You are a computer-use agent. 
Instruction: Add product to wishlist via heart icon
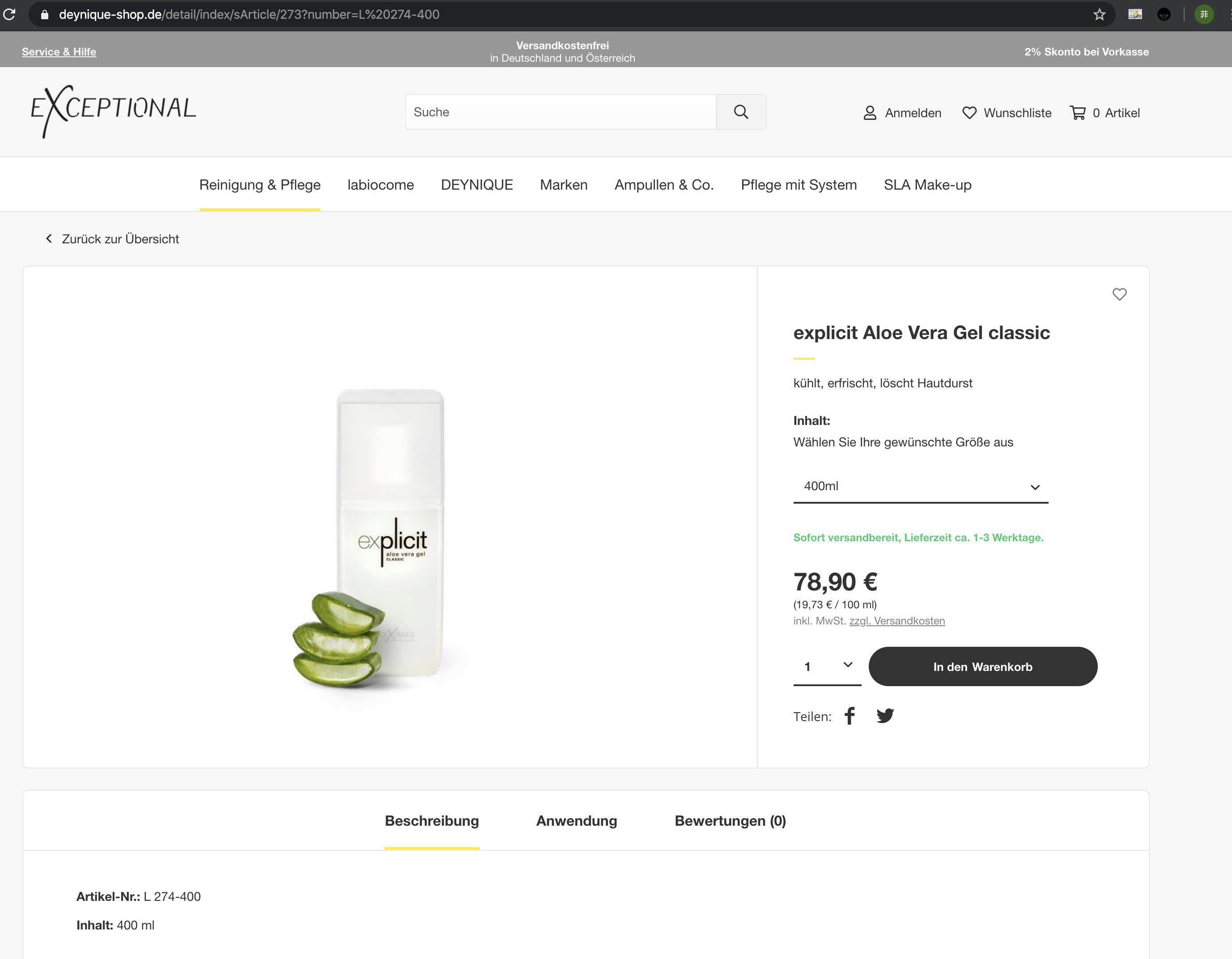click(x=1119, y=294)
